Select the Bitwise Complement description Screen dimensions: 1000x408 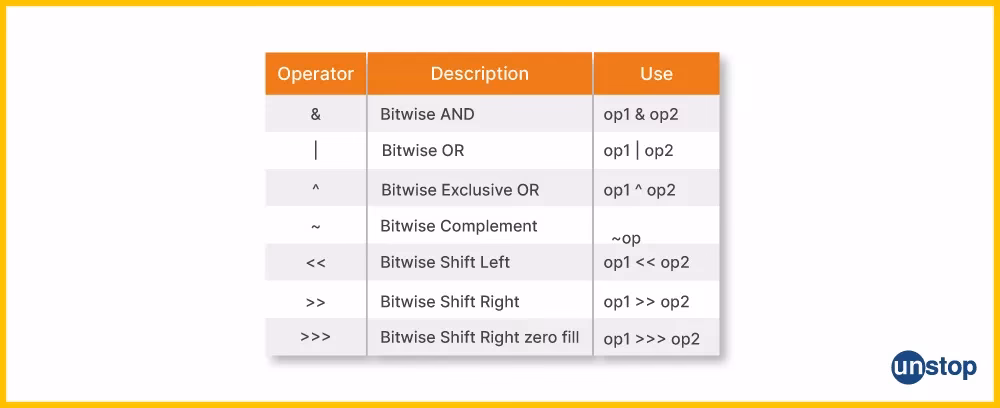tap(459, 226)
